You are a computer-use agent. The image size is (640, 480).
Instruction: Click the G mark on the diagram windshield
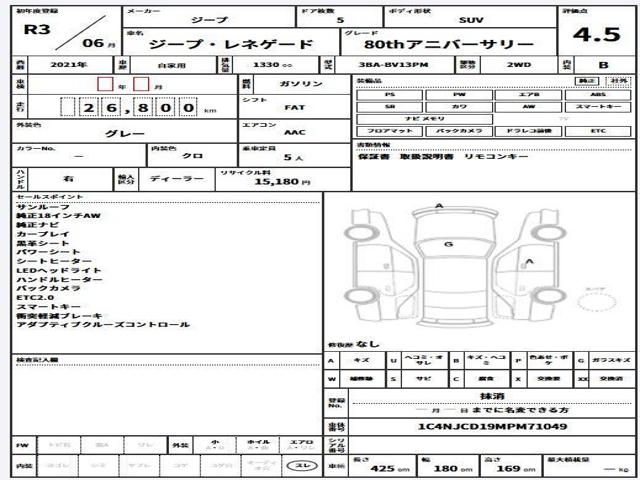[449, 244]
